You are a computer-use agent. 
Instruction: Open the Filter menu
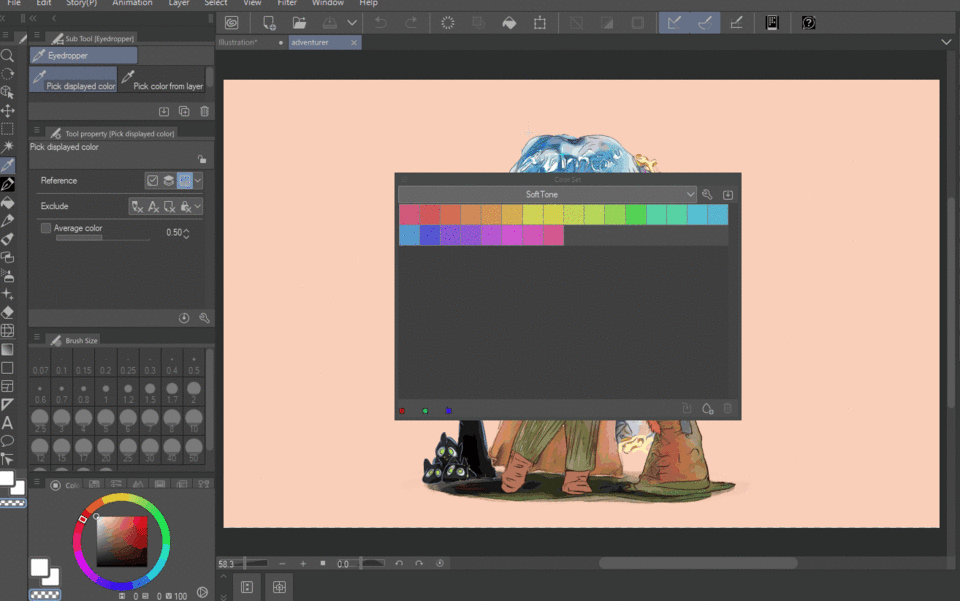pyautogui.click(x=287, y=3)
